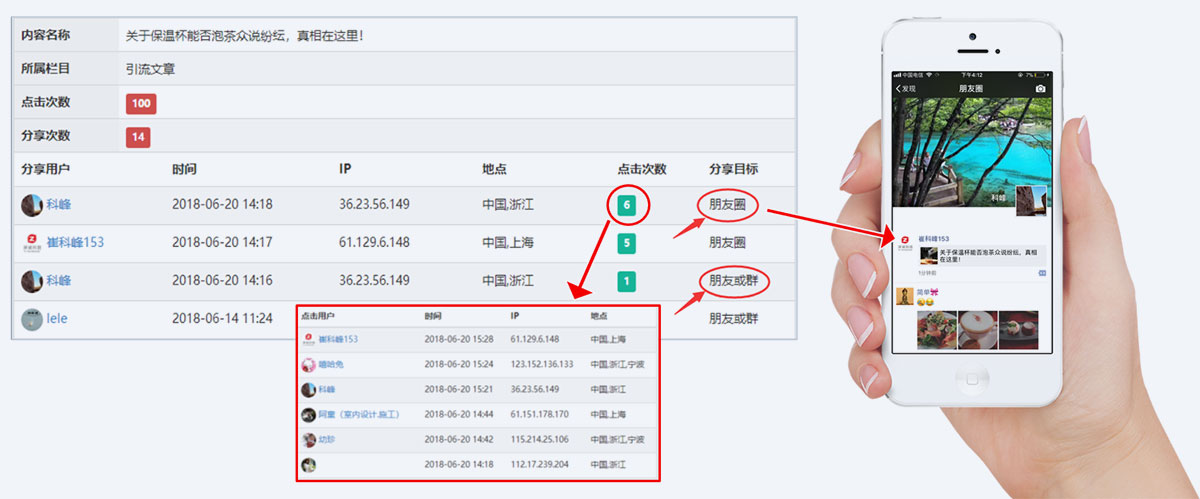Image resolution: width=1200 pixels, height=499 pixels.
Task: Open user 嘻哈兔 in popup table
Action: pos(331,364)
